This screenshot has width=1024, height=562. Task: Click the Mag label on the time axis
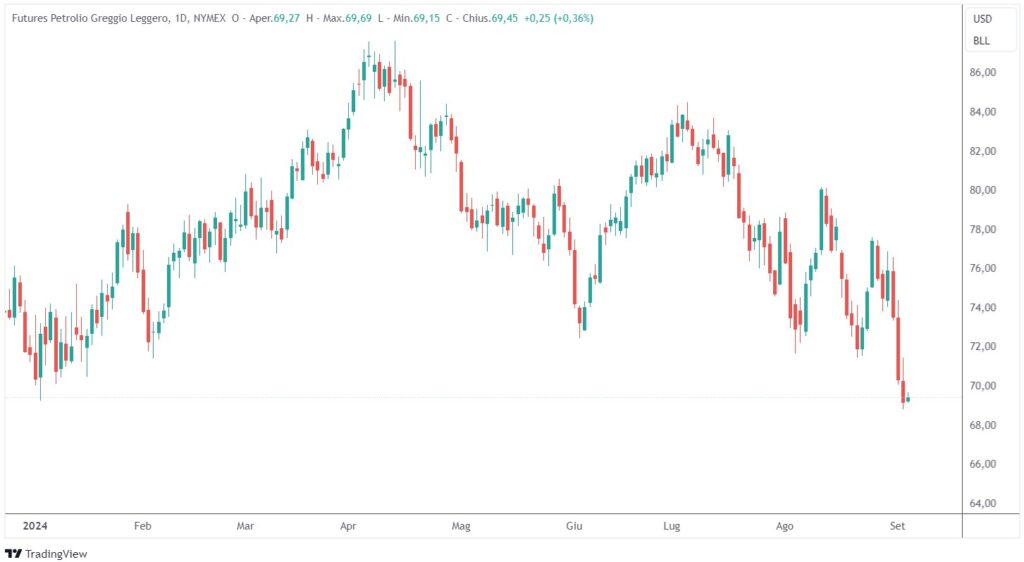point(460,524)
